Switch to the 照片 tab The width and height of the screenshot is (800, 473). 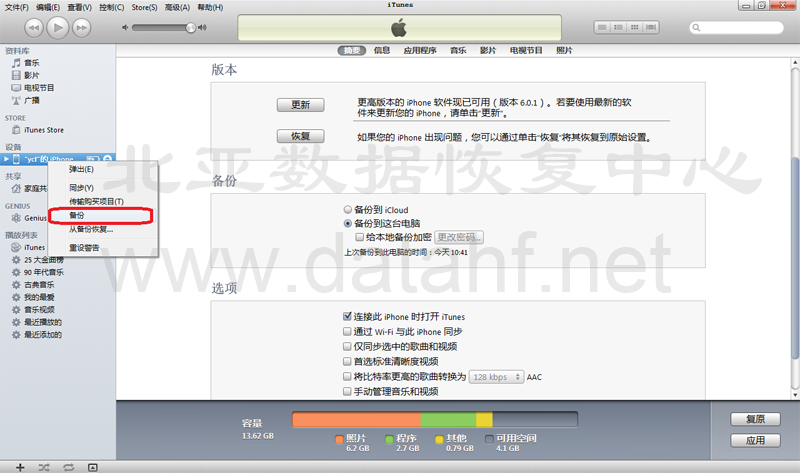tap(564, 50)
